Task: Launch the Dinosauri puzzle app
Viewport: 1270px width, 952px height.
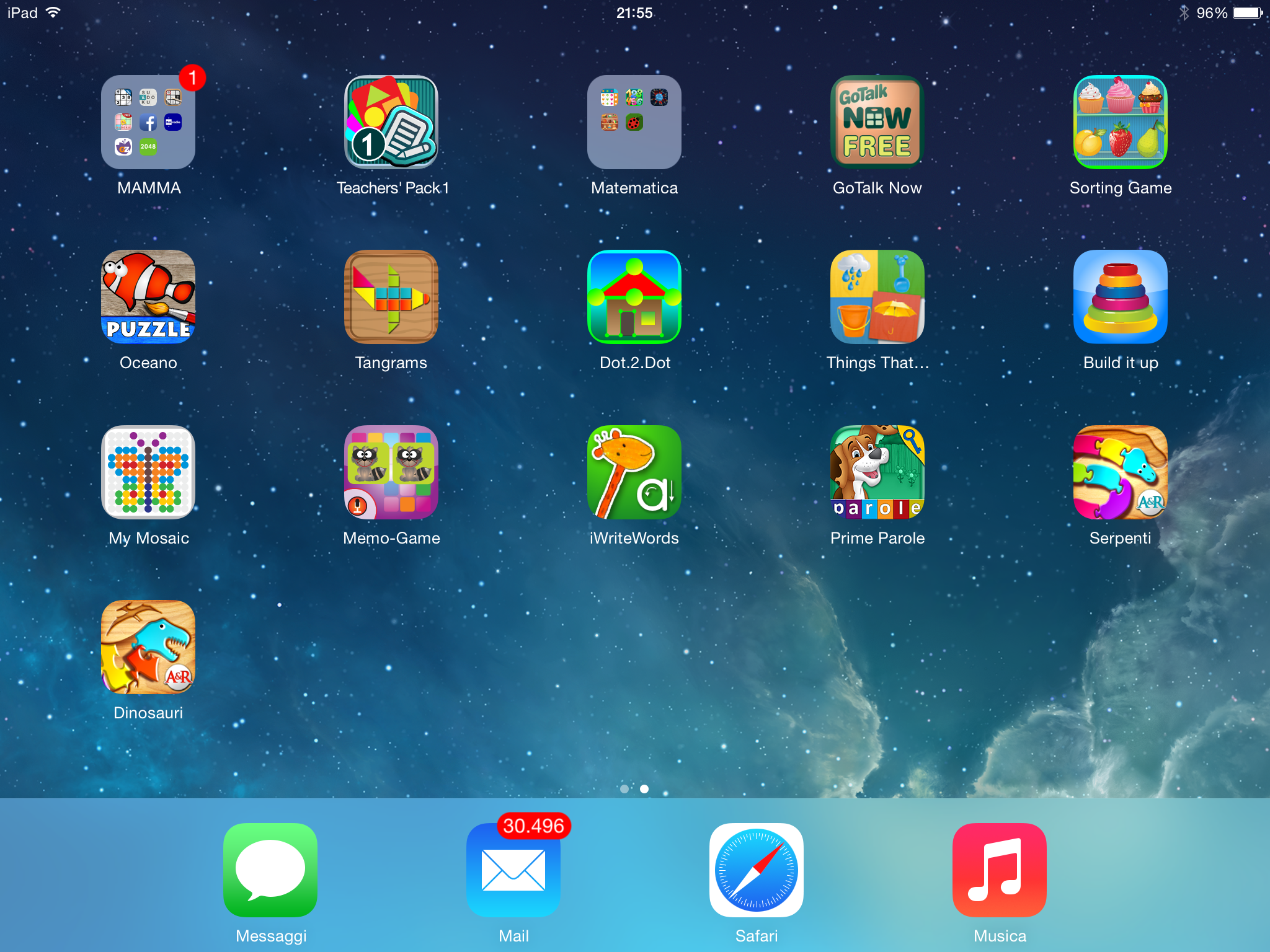Action: pyautogui.click(x=148, y=647)
